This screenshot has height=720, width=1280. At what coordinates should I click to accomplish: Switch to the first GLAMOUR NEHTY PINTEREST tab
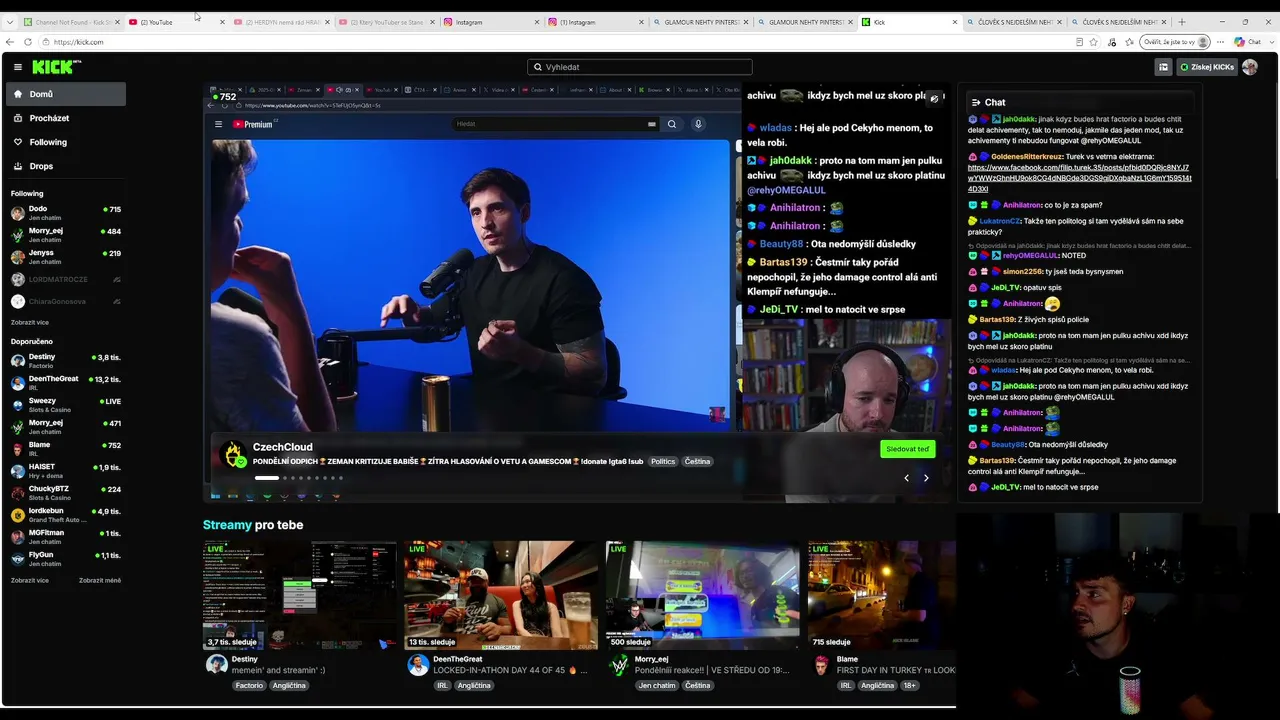coord(701,22)
